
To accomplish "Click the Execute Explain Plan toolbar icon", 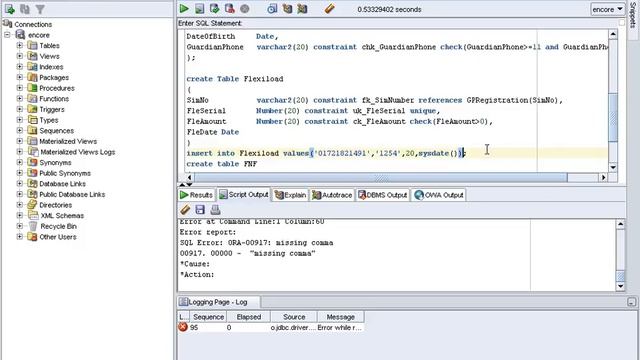I will coord(287,9).
